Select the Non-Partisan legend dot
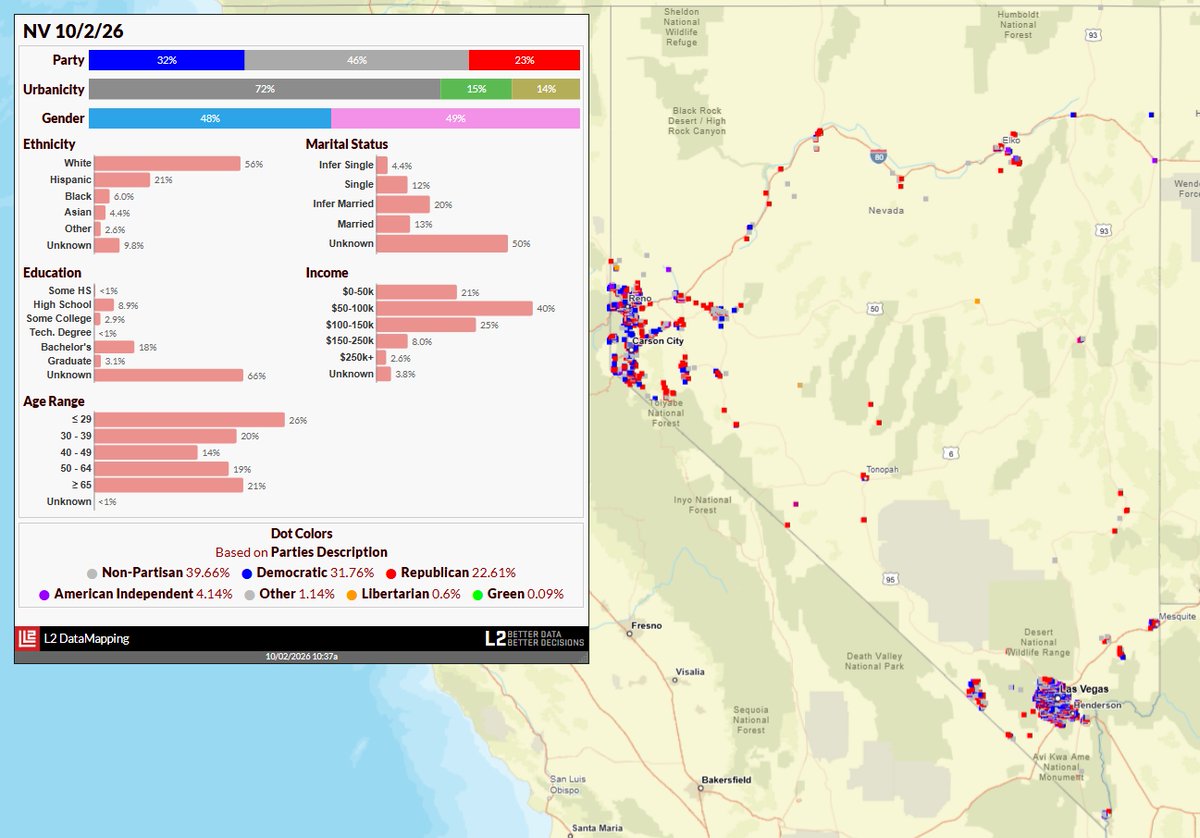Screen dimensions: 1200x838 92,573
